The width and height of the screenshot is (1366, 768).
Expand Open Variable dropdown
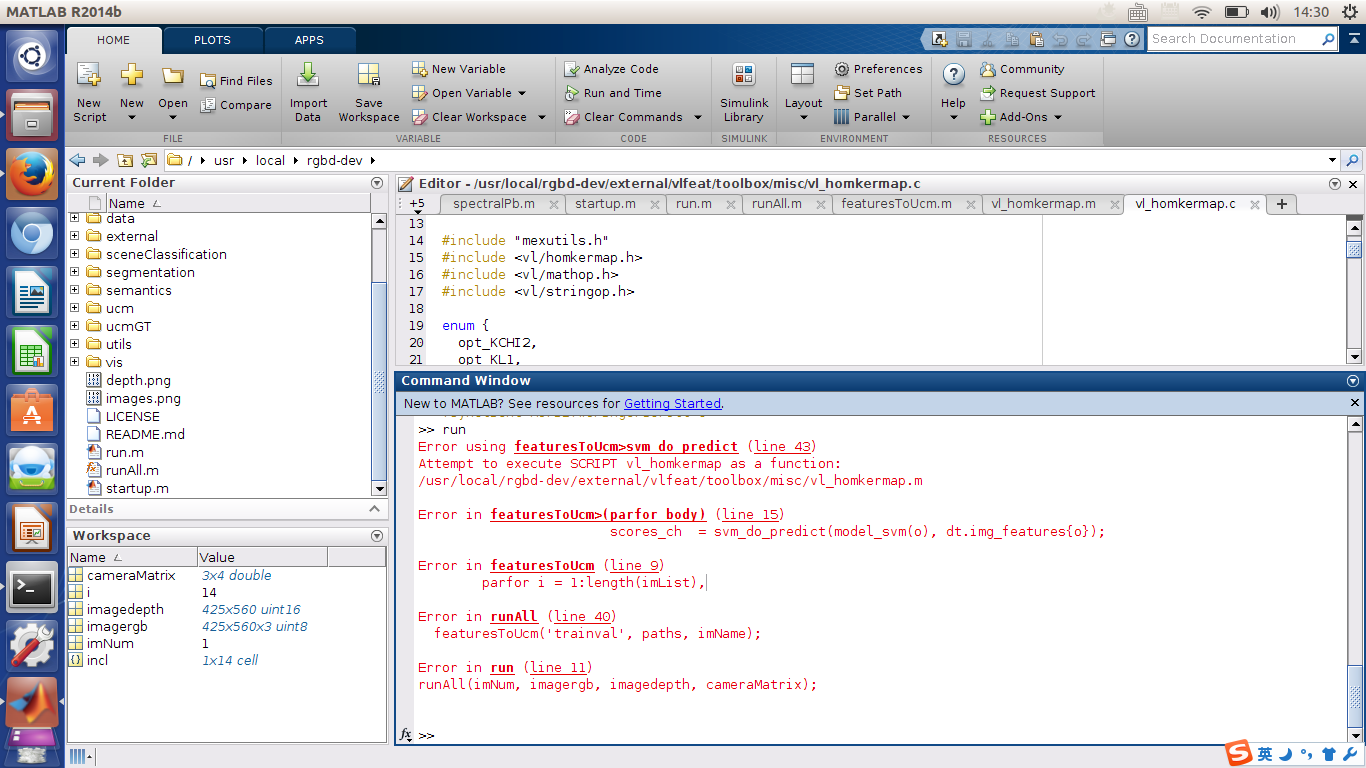(x=522, y=93)
